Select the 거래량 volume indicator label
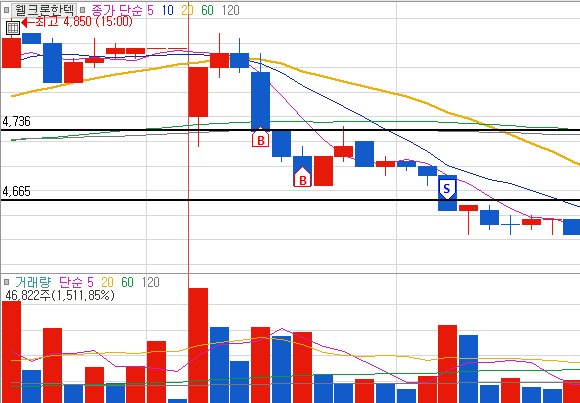This screenshot has width=580, height=403. pyautogui.click(x=34, y=282)
